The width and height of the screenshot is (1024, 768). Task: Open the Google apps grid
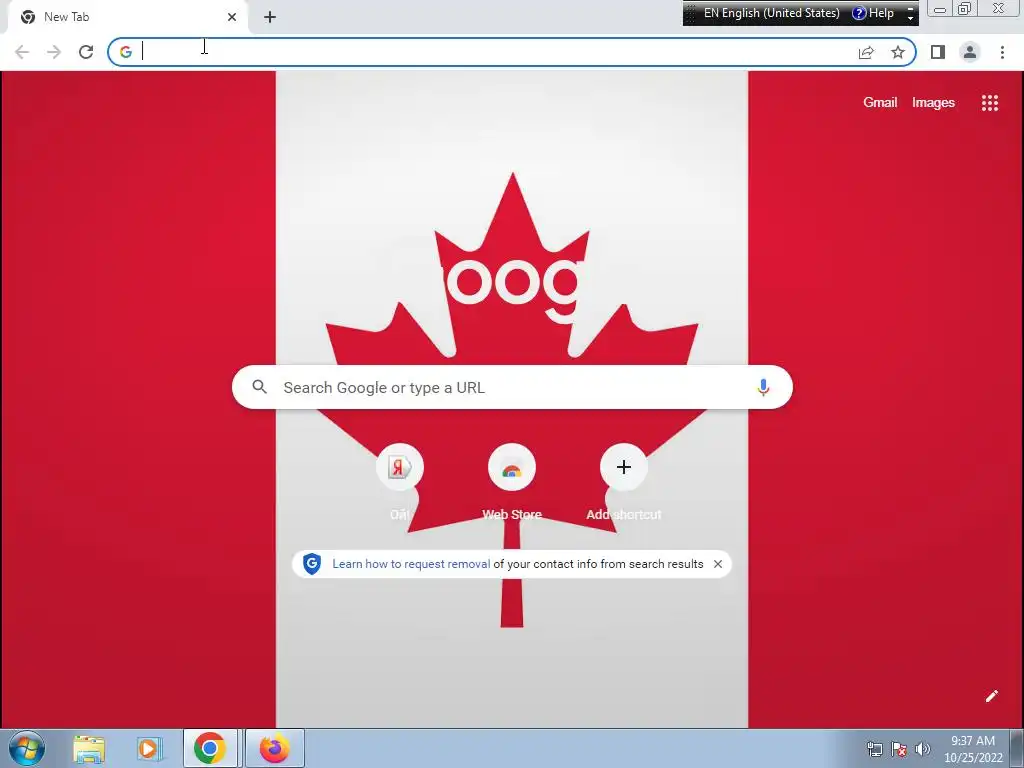989,103
